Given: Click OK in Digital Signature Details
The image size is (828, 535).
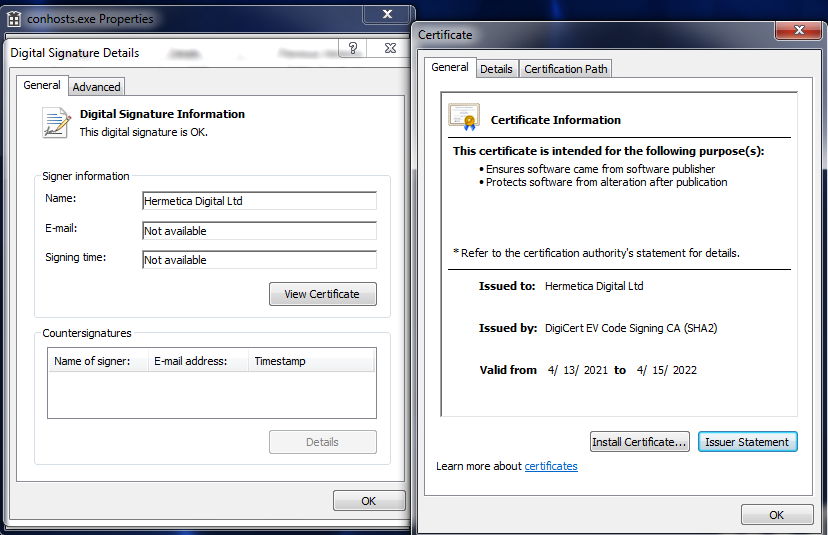Looking at the screenshot, I should 369,501.
